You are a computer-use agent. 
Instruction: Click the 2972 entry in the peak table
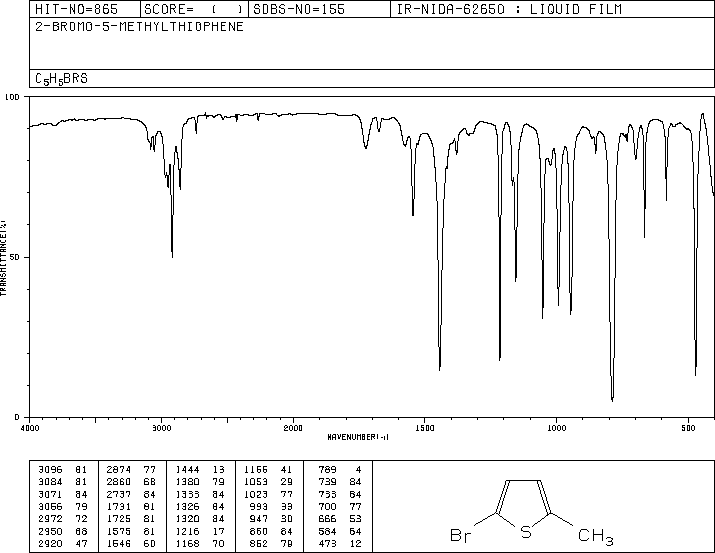(50, 519)
